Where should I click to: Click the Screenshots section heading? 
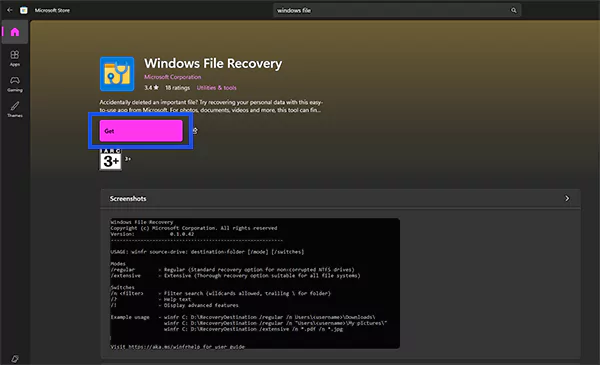point(128,199)
